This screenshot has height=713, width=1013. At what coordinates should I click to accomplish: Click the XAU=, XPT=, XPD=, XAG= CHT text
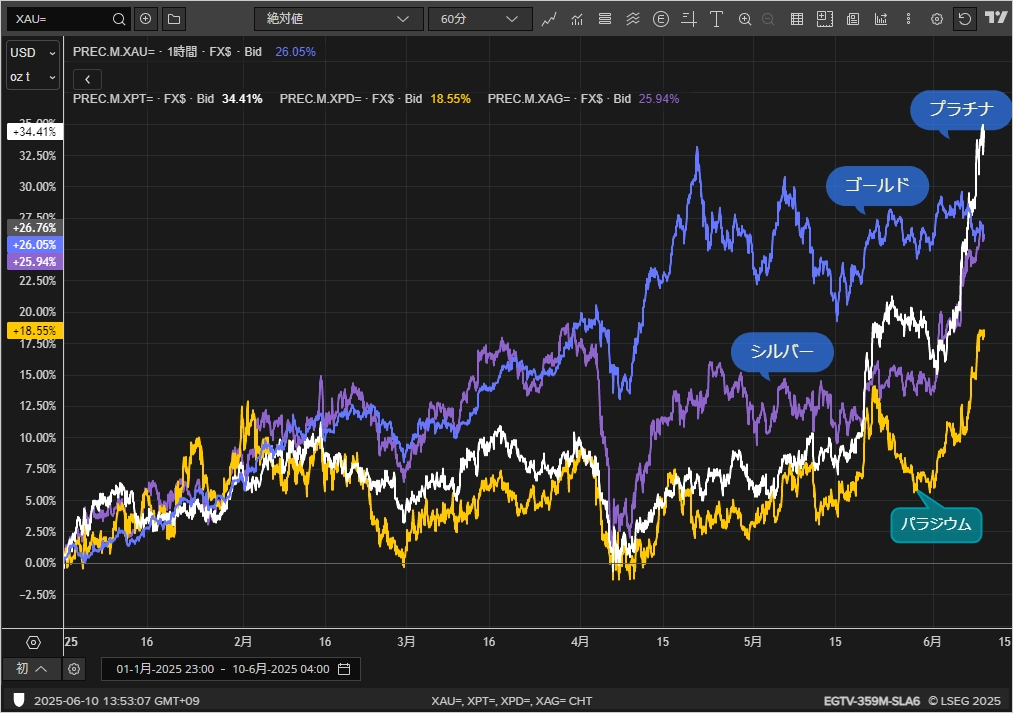(x=512, y=701)
